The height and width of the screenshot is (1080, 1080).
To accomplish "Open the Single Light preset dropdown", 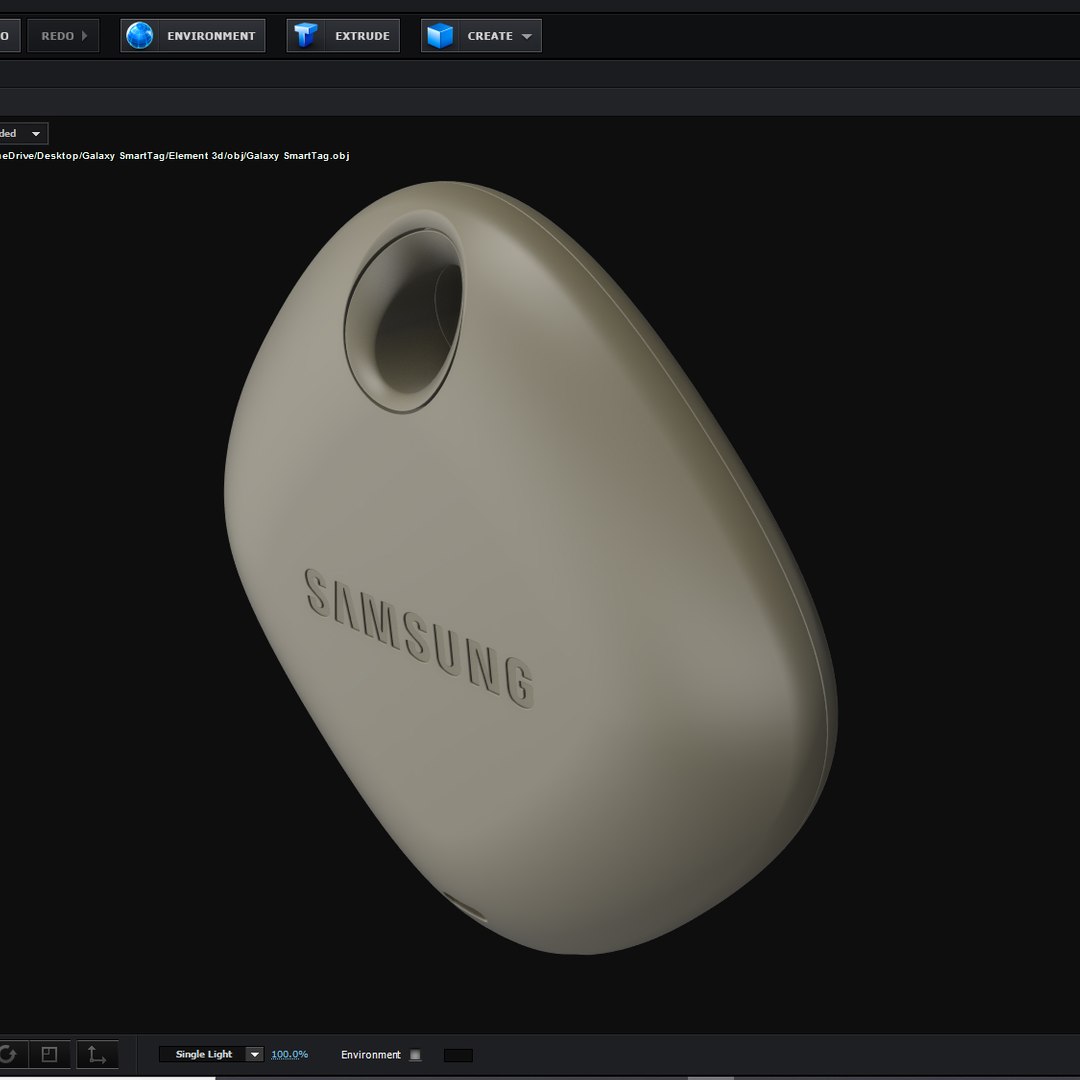I will (x=211, y=1055).
